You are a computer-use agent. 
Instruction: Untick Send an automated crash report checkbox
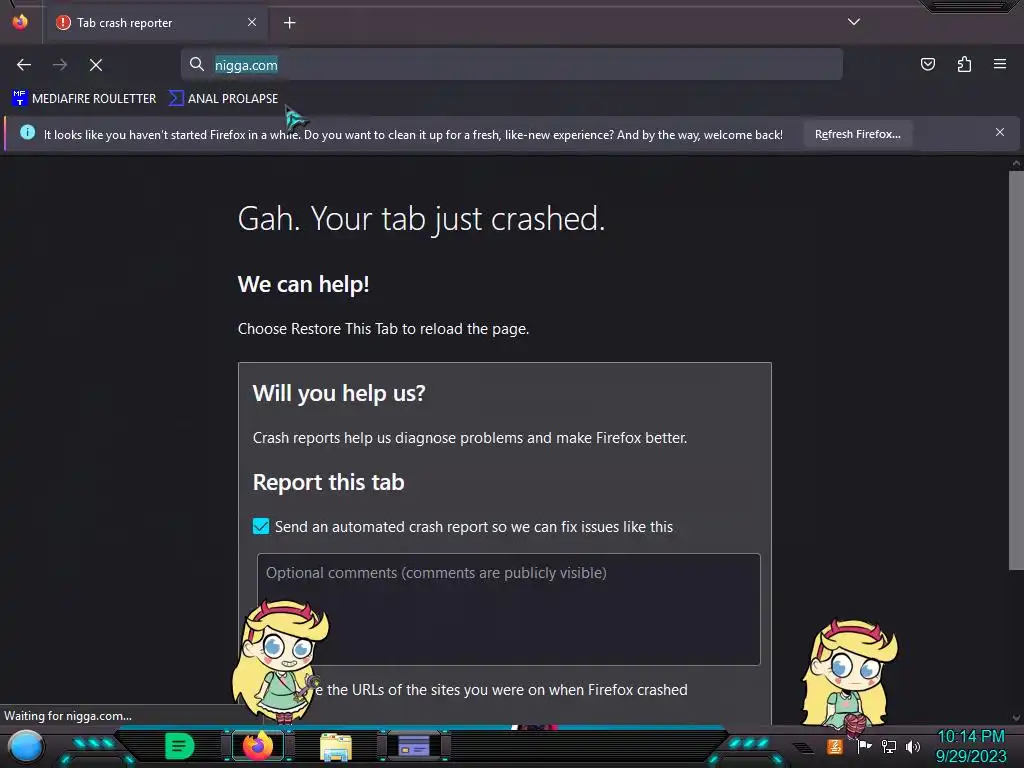point(261,526)
